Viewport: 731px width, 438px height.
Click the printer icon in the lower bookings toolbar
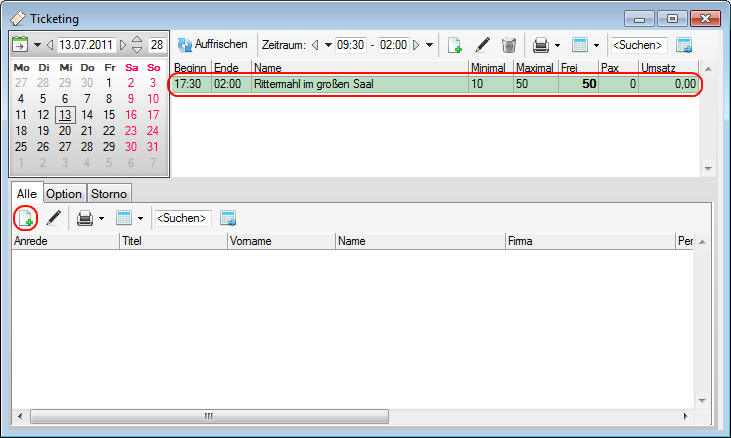click(x=86, y=217)
